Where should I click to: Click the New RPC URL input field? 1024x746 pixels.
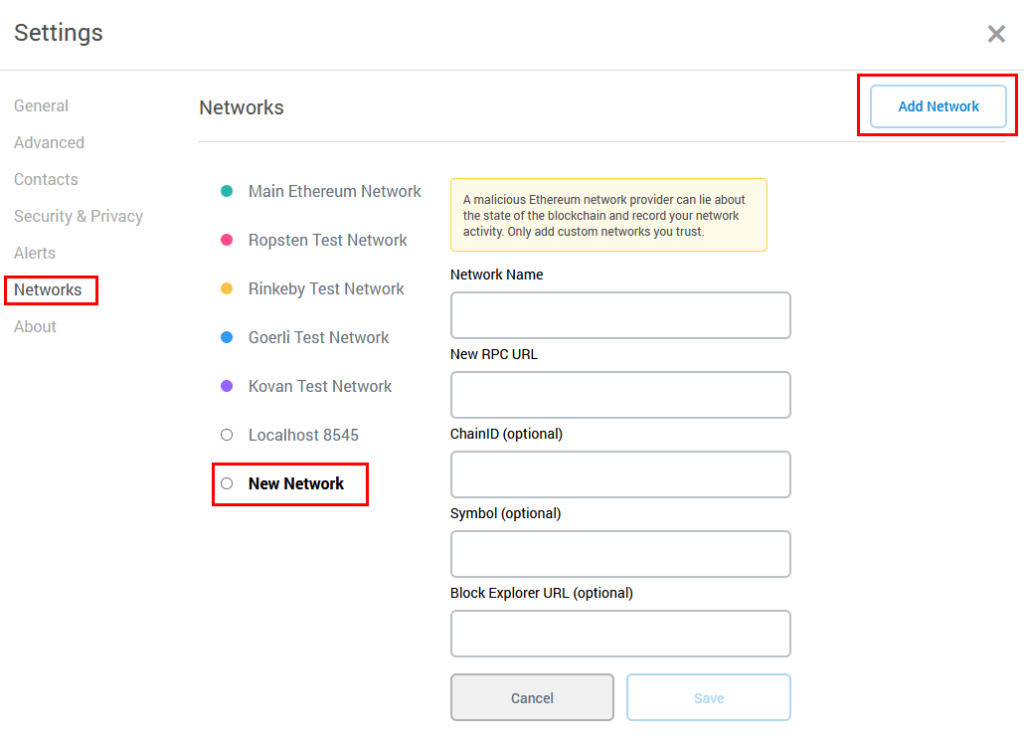tap(620, 394)
